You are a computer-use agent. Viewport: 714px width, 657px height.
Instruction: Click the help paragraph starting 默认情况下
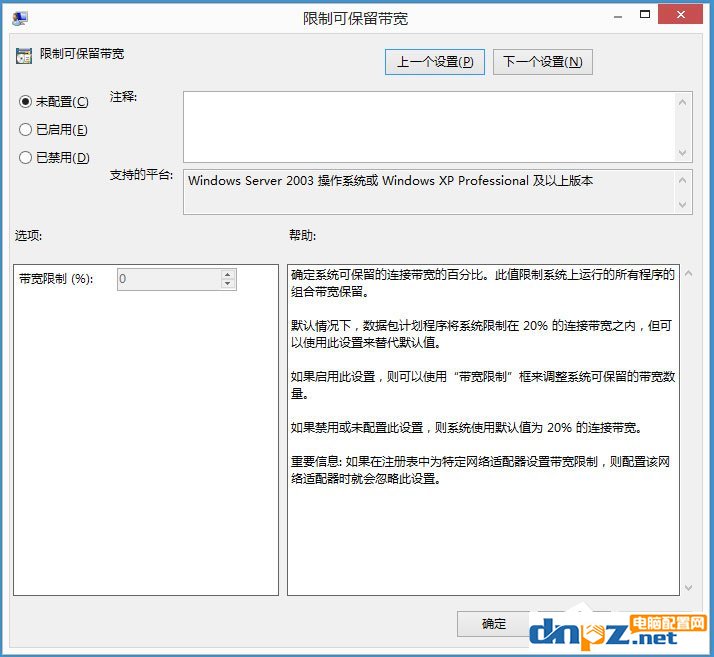pos(481,334)
